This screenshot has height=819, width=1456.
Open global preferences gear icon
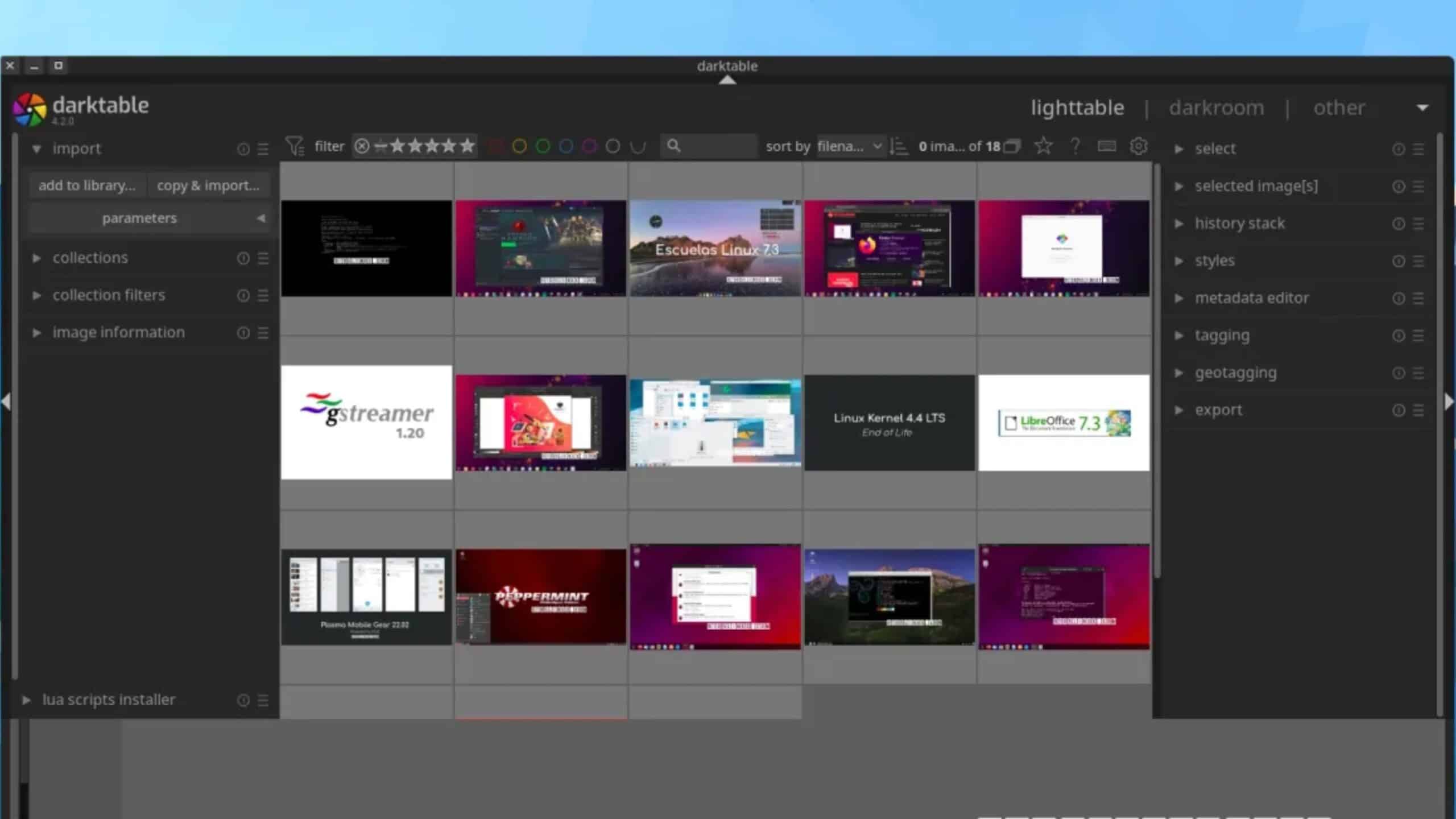coord(1139,146)
